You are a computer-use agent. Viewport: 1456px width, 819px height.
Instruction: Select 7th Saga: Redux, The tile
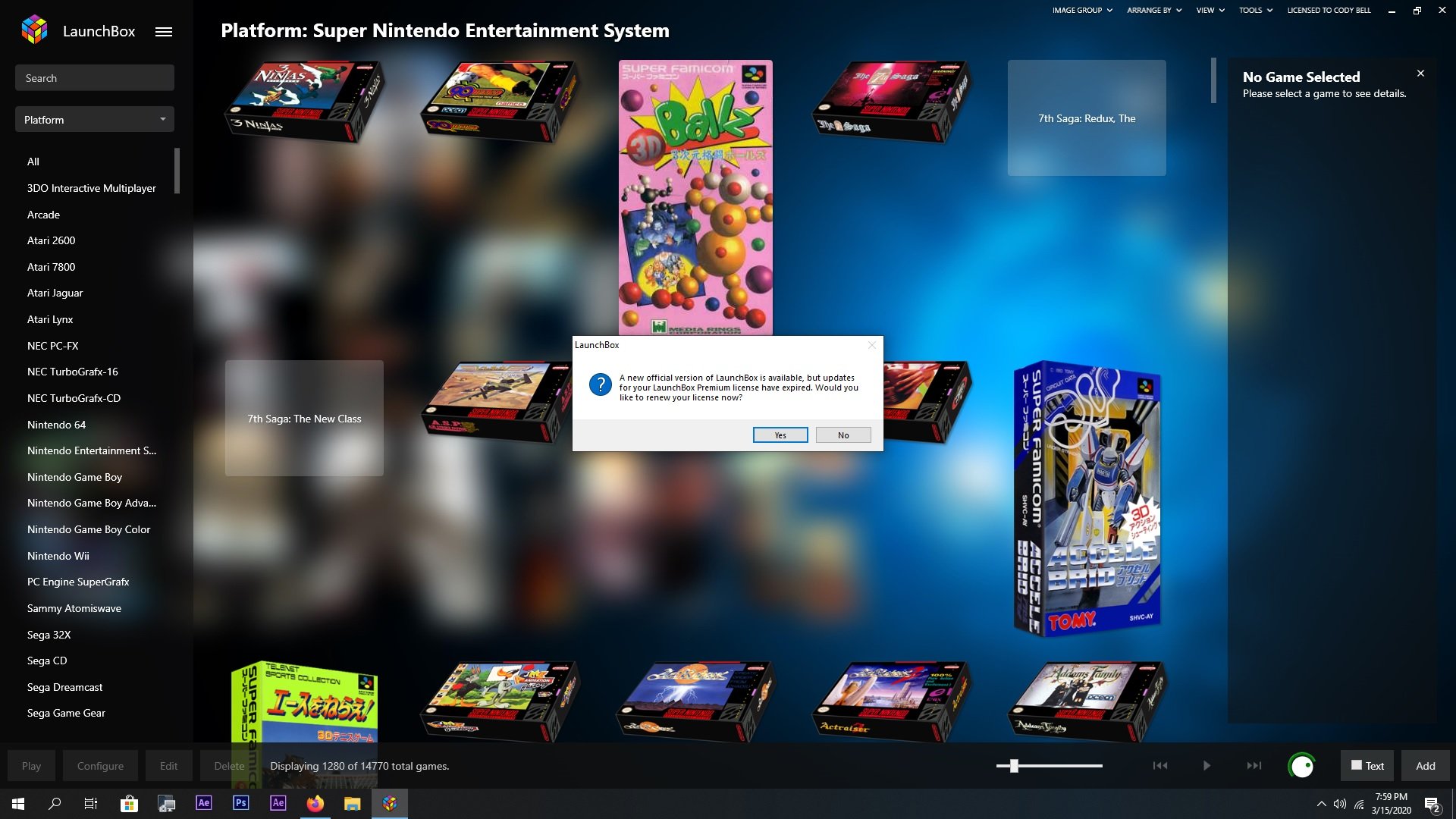click(1087, 118)
